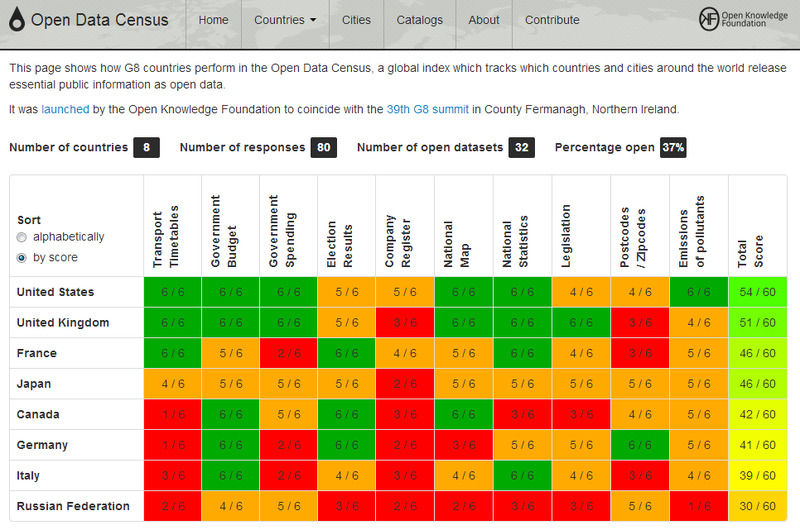This screenshot has height=530, width=800.
Task: Go to the Cities page
Action: [x=356, y=20]
